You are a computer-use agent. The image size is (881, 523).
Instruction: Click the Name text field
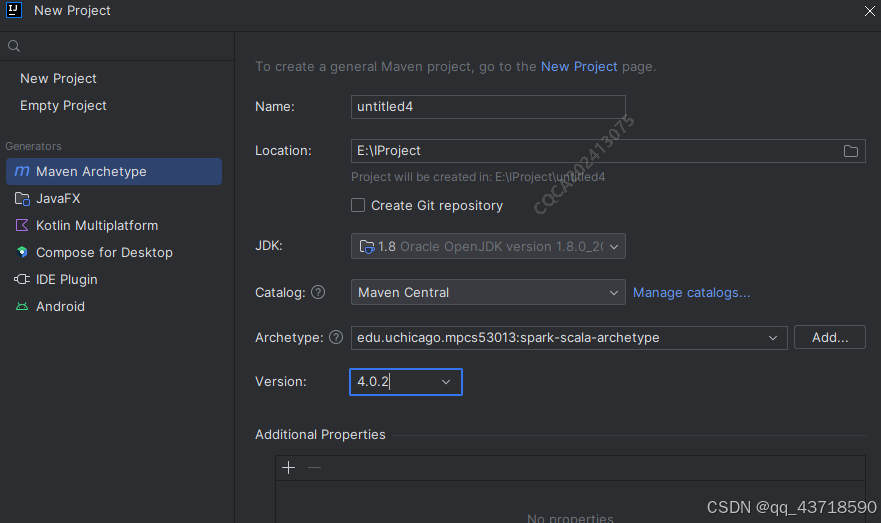point(488,107)
